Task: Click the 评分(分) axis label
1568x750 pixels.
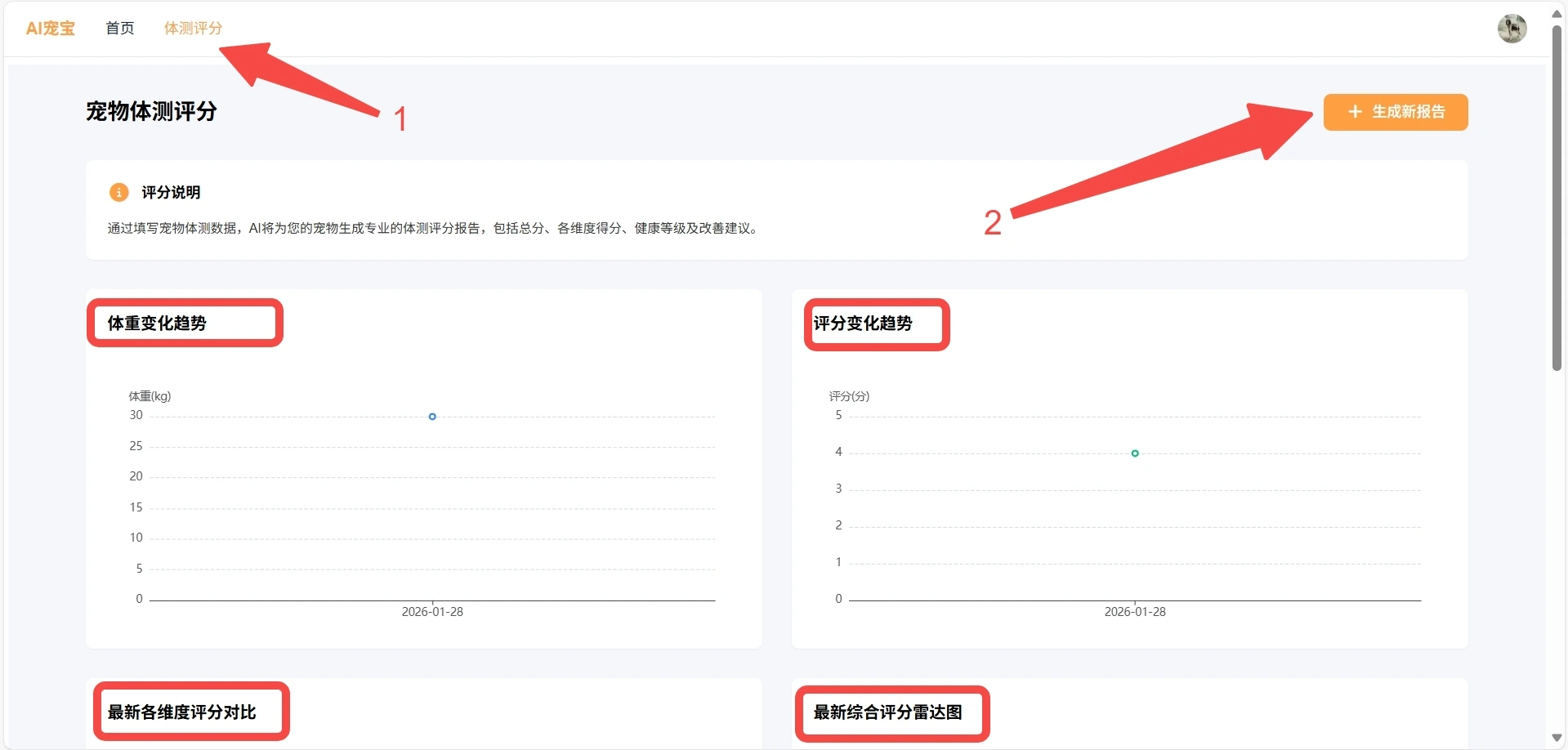Action: [849, 396]
